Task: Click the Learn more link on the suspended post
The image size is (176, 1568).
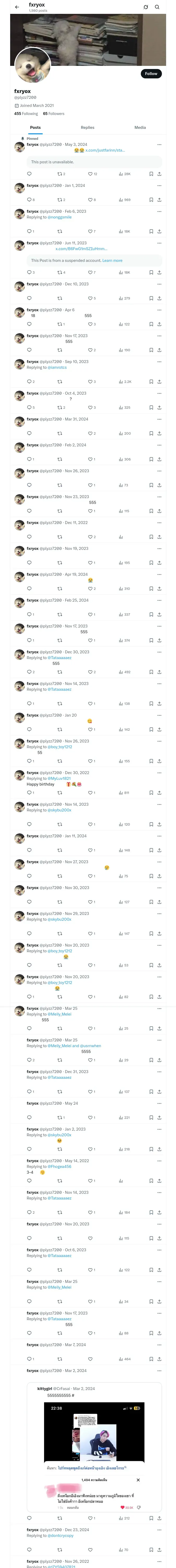Action: point(112,261)
